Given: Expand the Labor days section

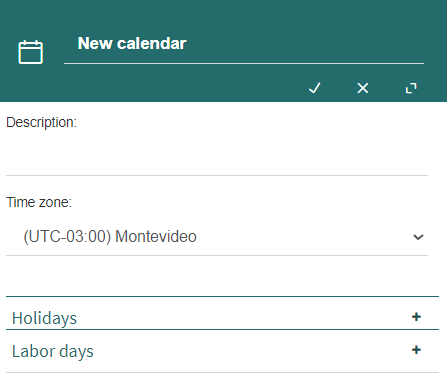Looking at the screenshot, I should 222,351.
